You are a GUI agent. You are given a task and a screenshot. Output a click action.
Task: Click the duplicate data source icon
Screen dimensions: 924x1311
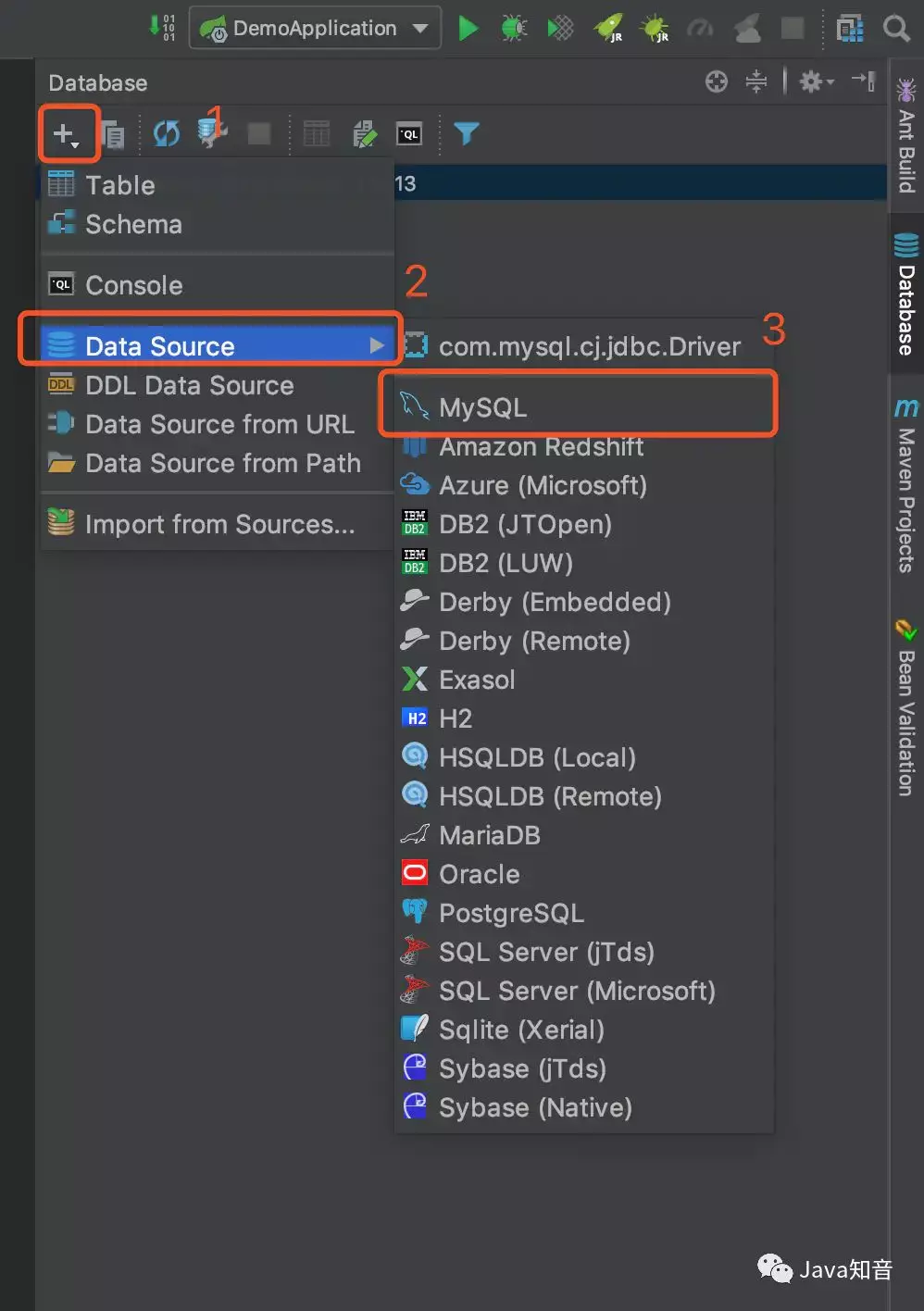113,135
